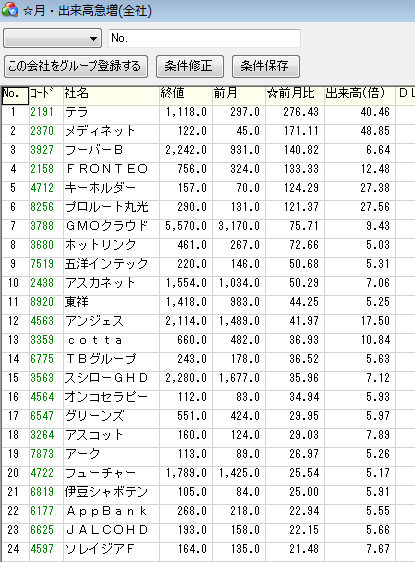Select company FRONTEO

pos(107,169)
